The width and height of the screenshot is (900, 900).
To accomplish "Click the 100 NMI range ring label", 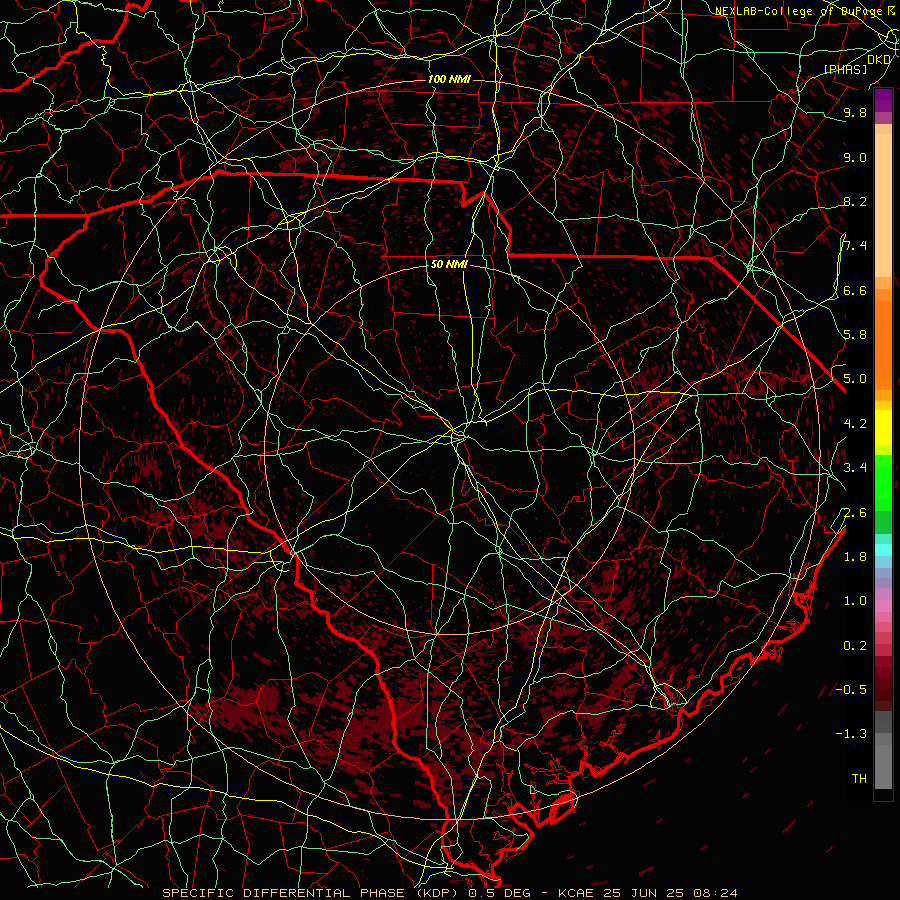I will (x=449, y=79).
